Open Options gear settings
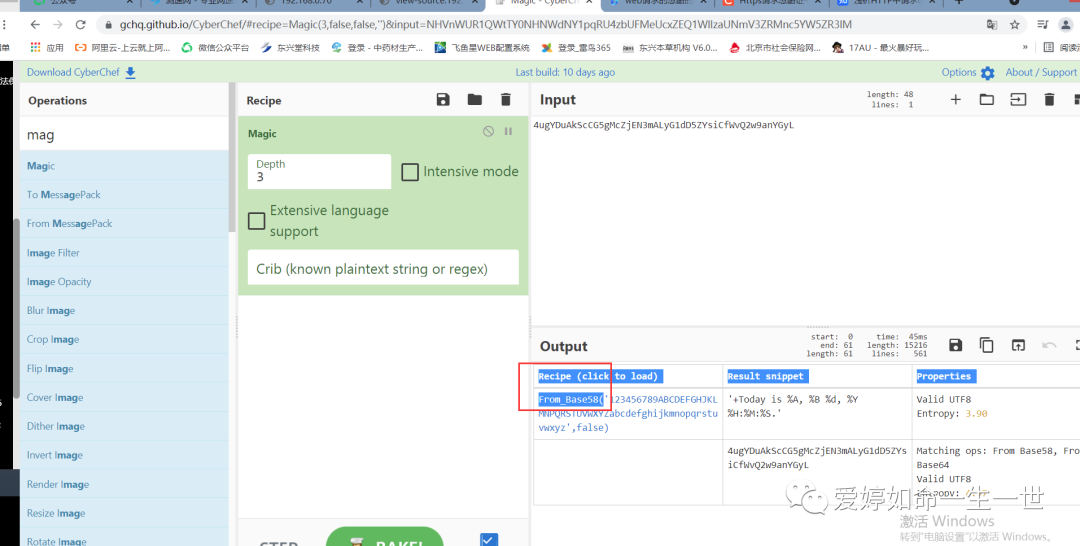 click(x=988, y=73)
